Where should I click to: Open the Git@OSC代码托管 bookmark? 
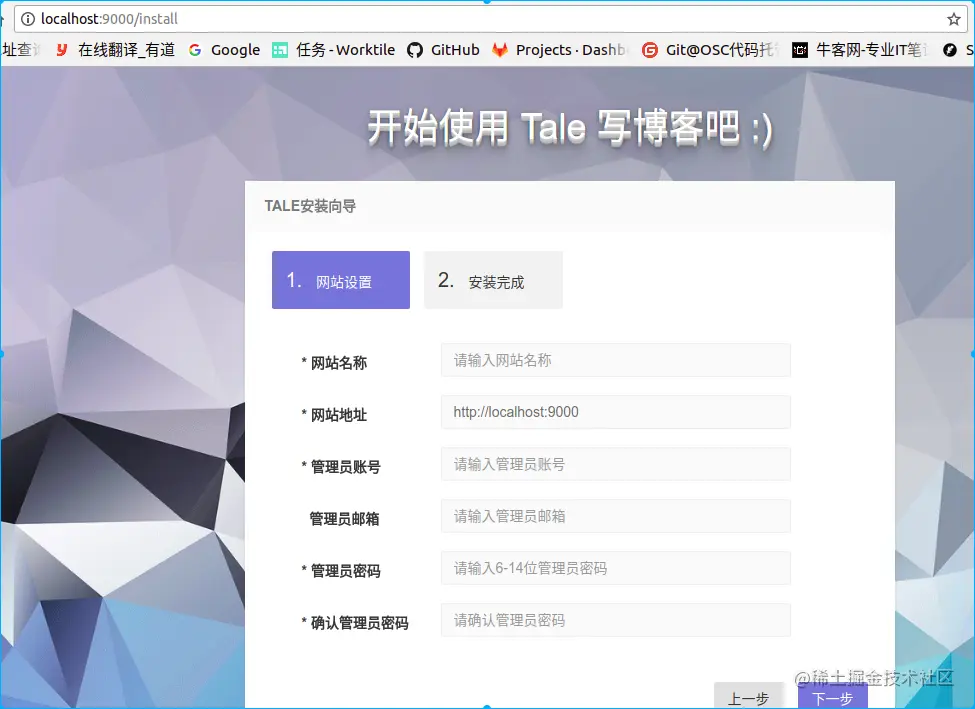click(x=711, y=50)
